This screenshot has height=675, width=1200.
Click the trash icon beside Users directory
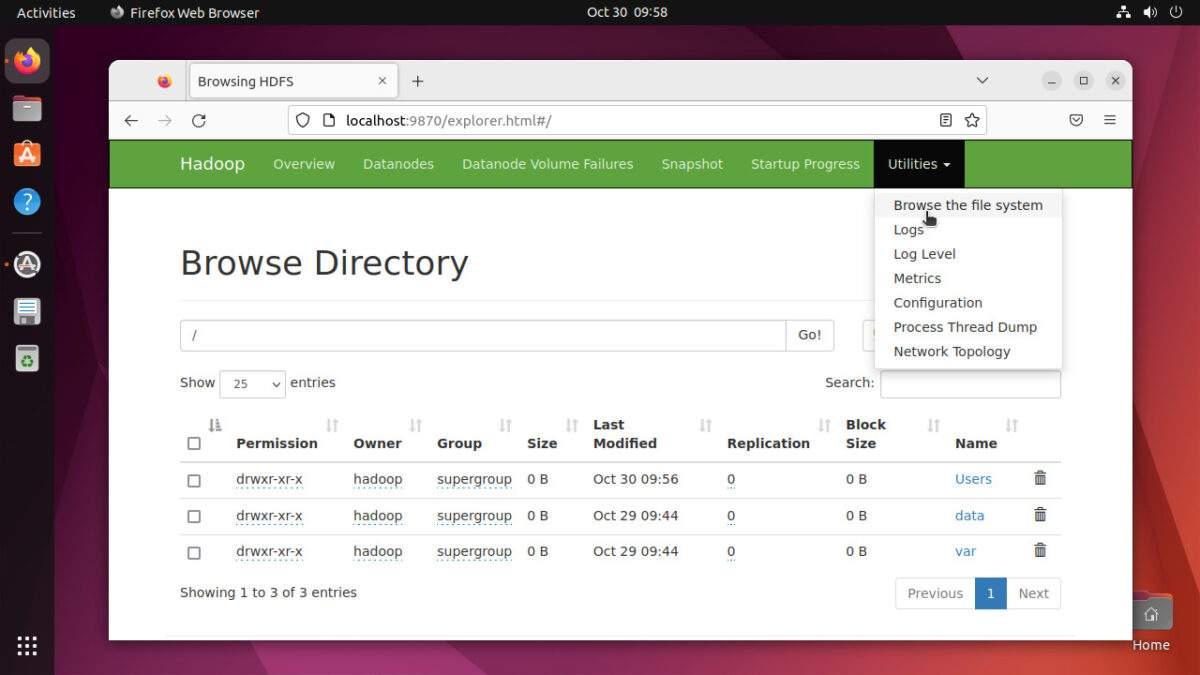coord(1040,479)
